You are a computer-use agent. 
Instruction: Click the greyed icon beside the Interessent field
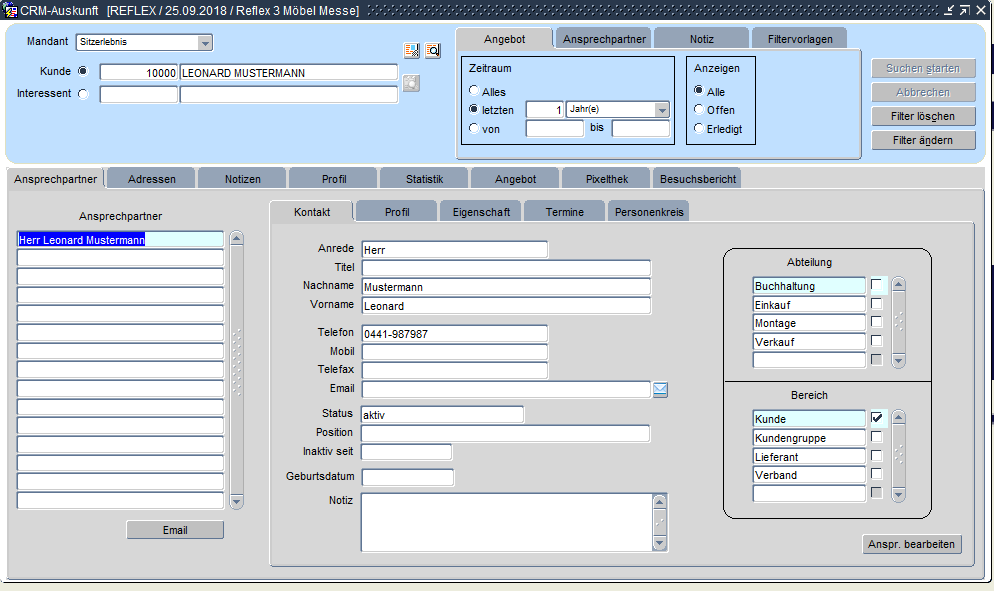[x=411, y=83]
